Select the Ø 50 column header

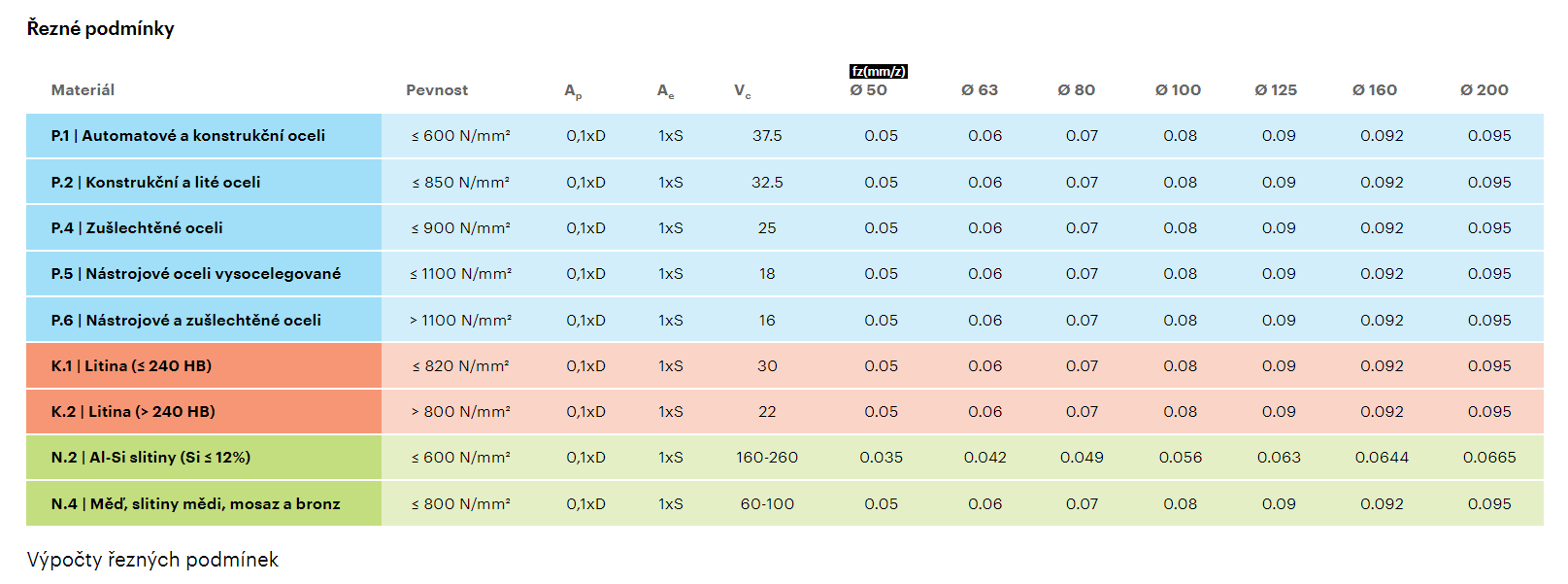868,90
